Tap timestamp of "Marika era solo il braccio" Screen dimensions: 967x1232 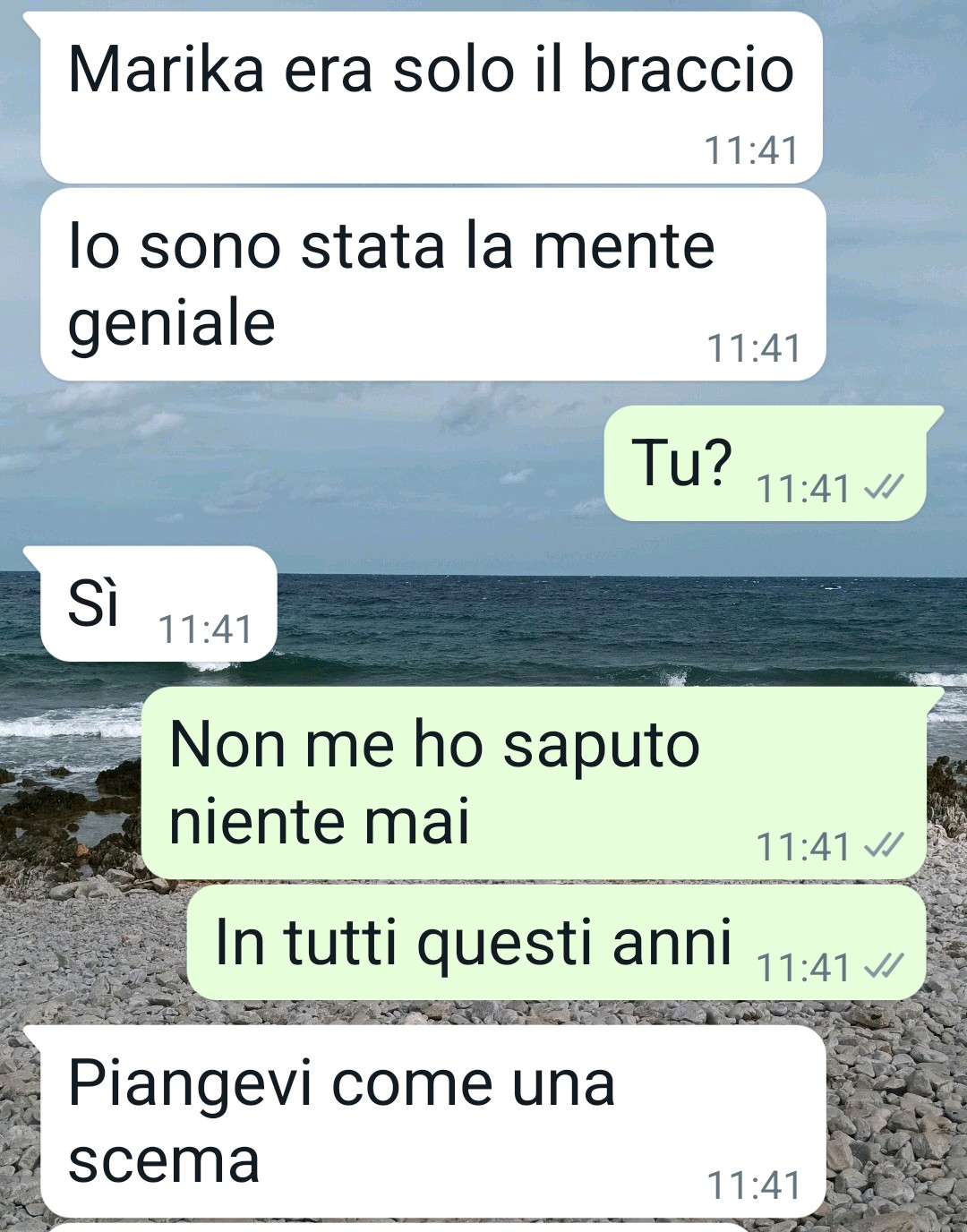[x=751, y=150]
